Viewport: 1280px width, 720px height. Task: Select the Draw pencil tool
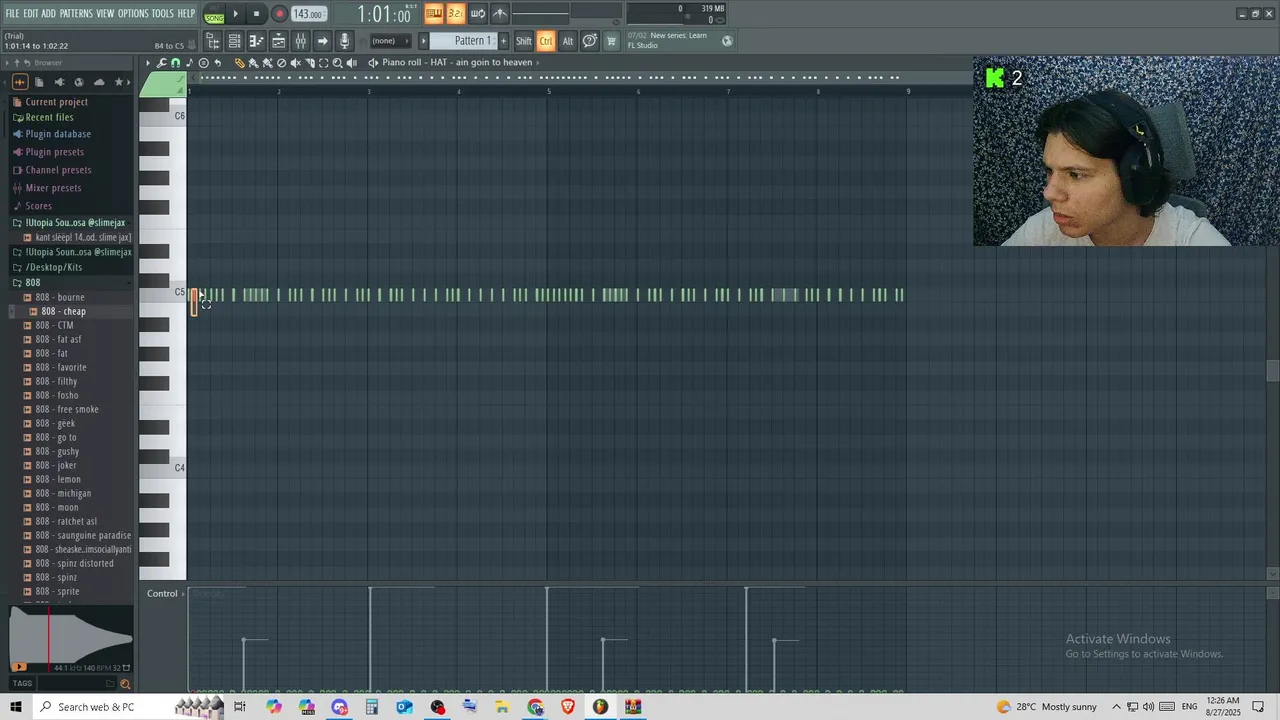tap(239, 62)
